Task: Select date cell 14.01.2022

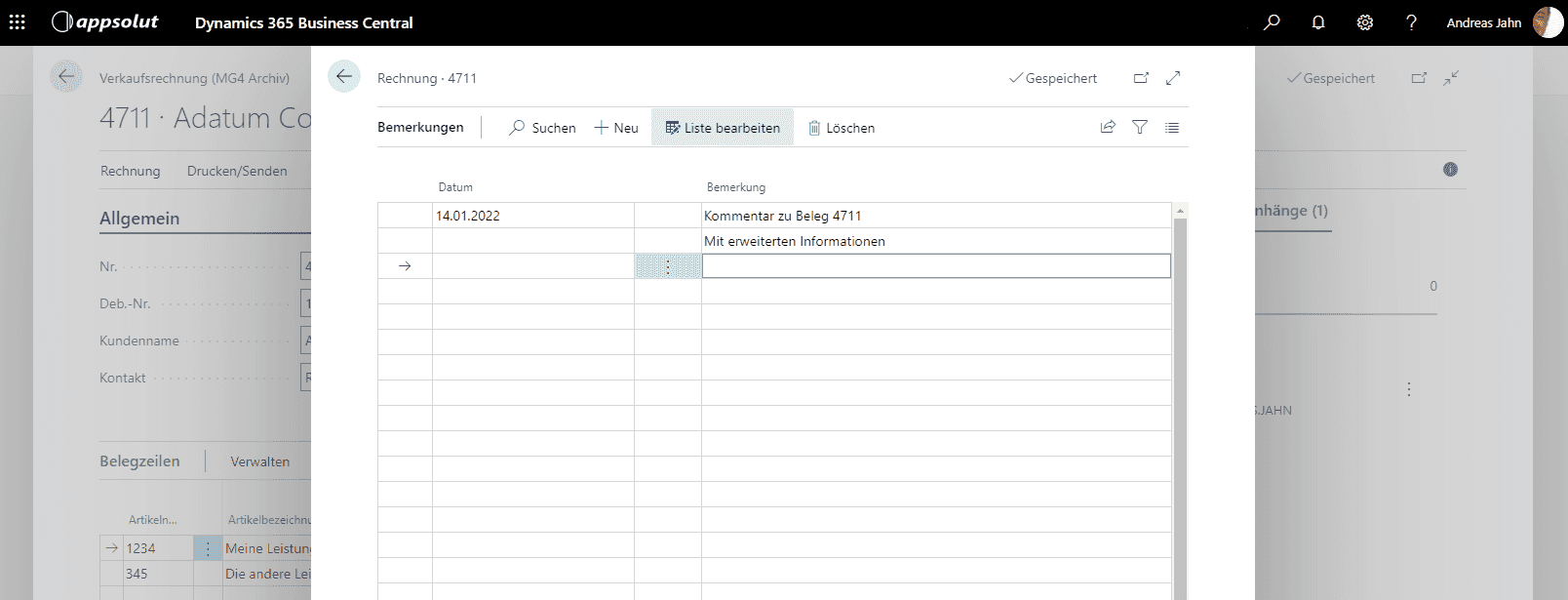Action: pos(533,216)
